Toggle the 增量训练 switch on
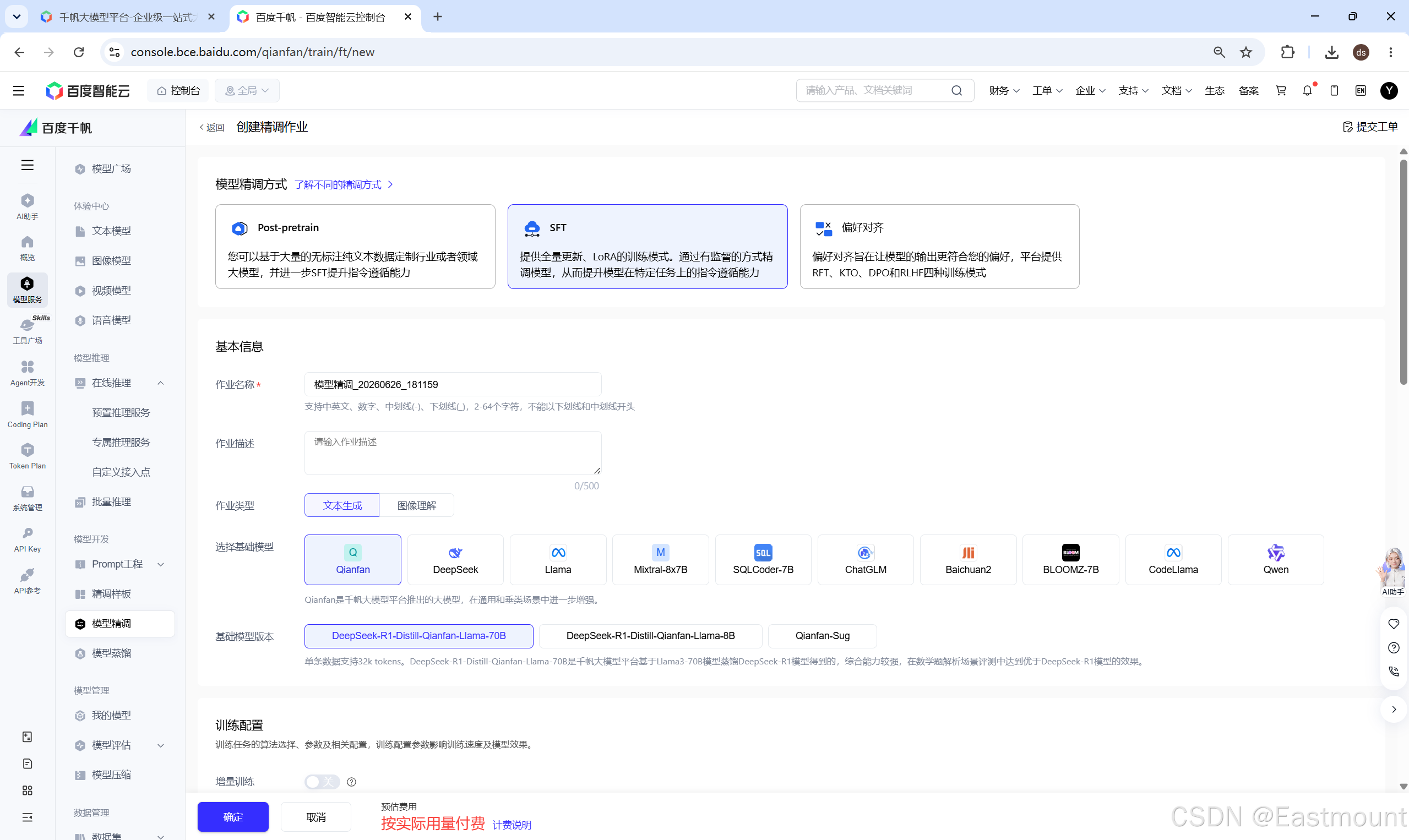1409x840 pixels. coord(322,782)
